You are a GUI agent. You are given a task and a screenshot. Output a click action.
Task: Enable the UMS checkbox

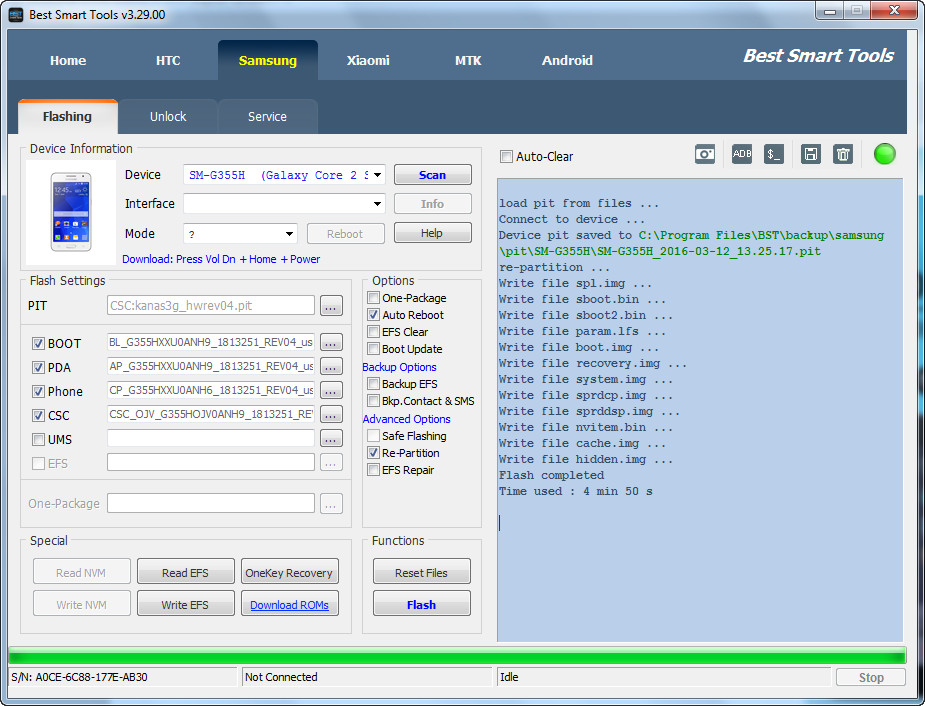38,439
